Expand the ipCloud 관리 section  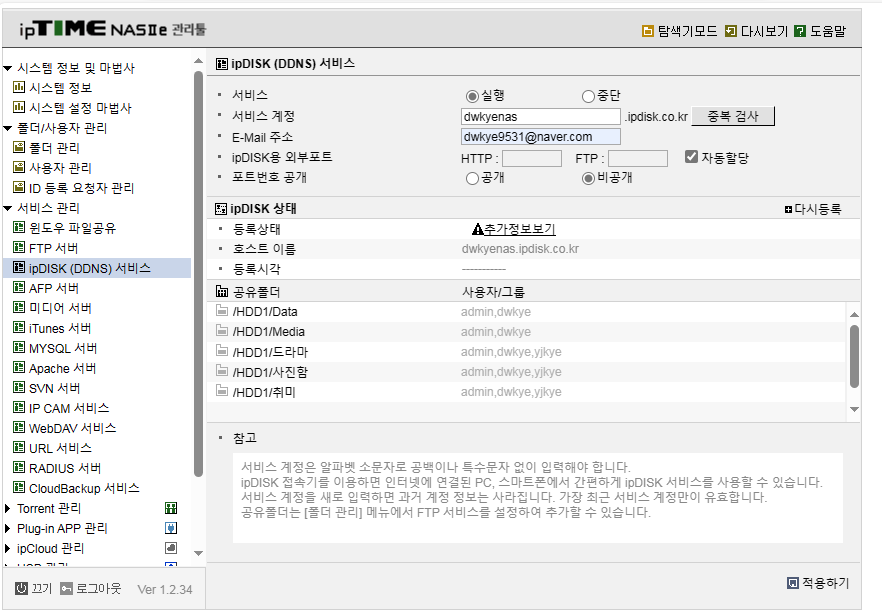[x=7, y=548]
